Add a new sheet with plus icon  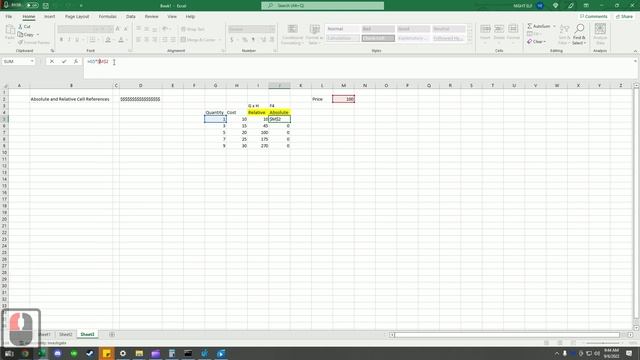click(111, 334)
